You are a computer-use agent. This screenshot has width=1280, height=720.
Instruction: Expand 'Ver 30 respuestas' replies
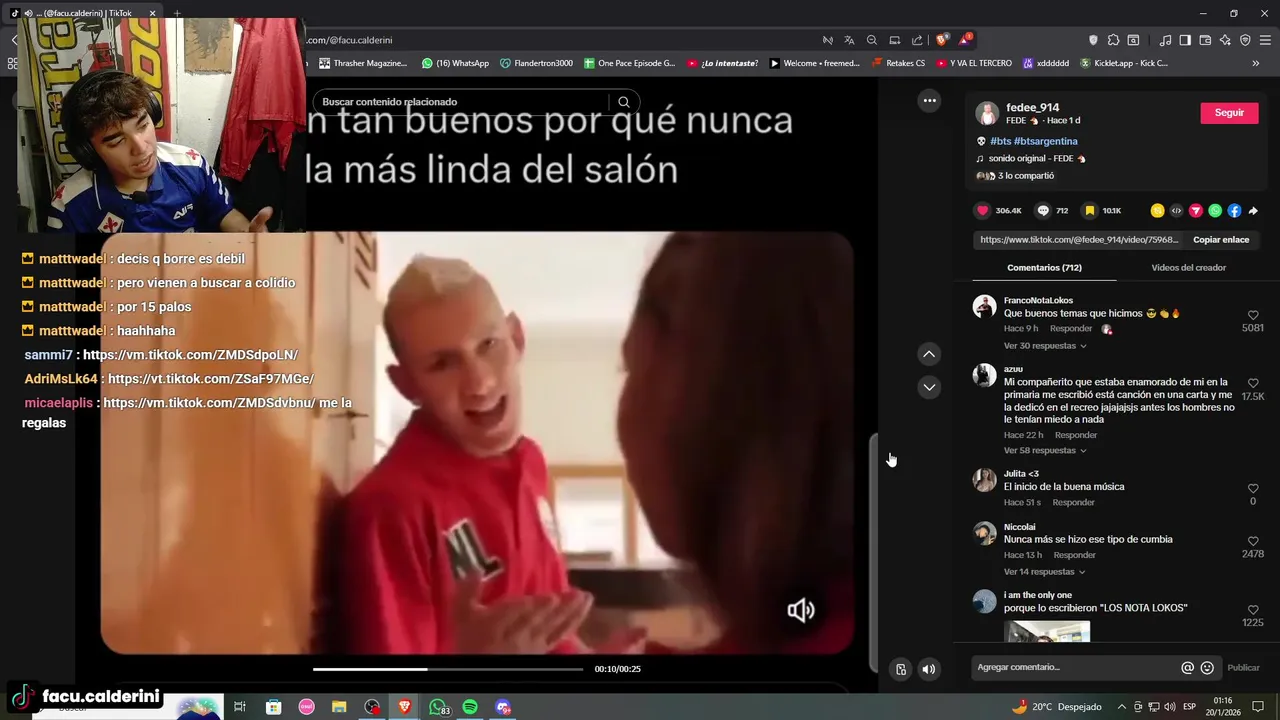click(x=1045, y=346)
